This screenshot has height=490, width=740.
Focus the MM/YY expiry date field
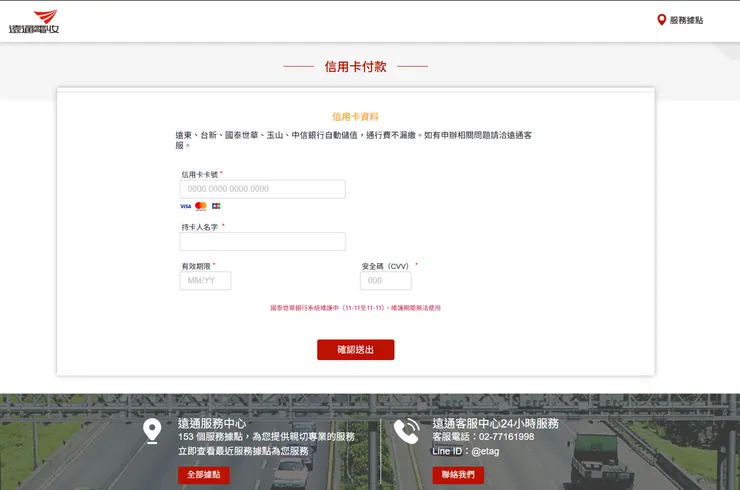(x=205, y=280)
